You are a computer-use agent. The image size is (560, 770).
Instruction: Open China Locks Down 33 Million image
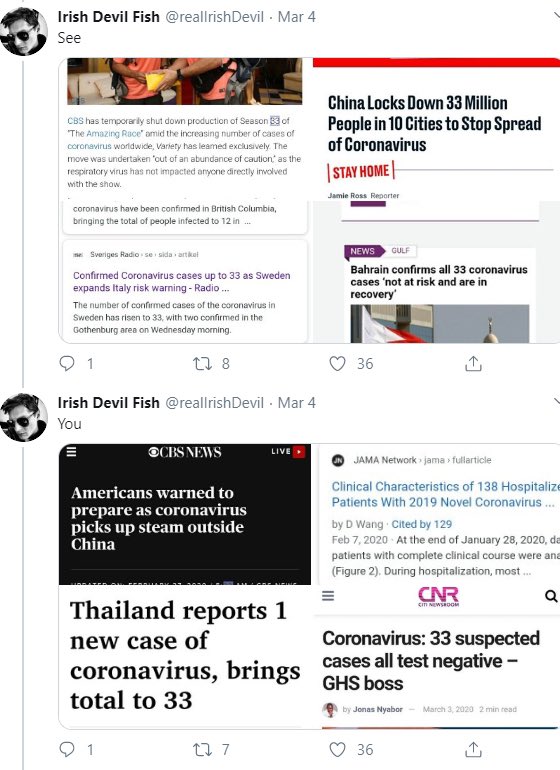[436, 129]
